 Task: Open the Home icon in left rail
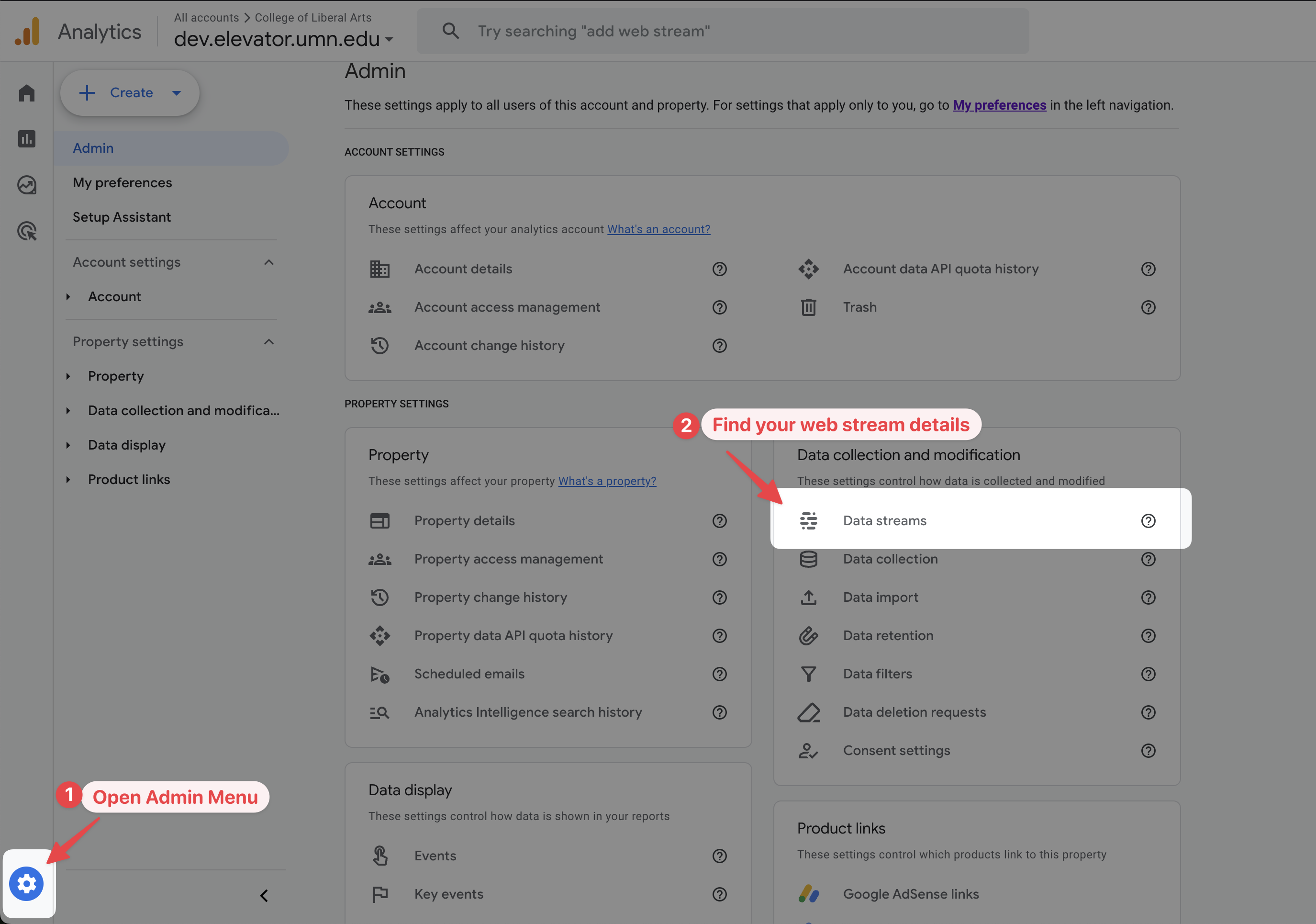pos(26,93)
